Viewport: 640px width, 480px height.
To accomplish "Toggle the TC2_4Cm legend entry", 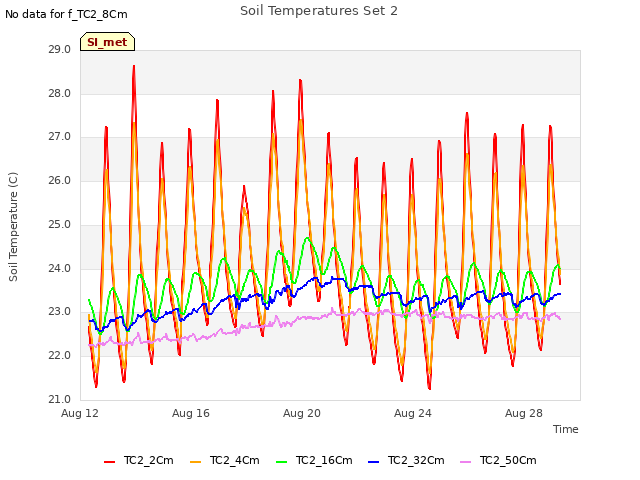I will tap(225, 461).
